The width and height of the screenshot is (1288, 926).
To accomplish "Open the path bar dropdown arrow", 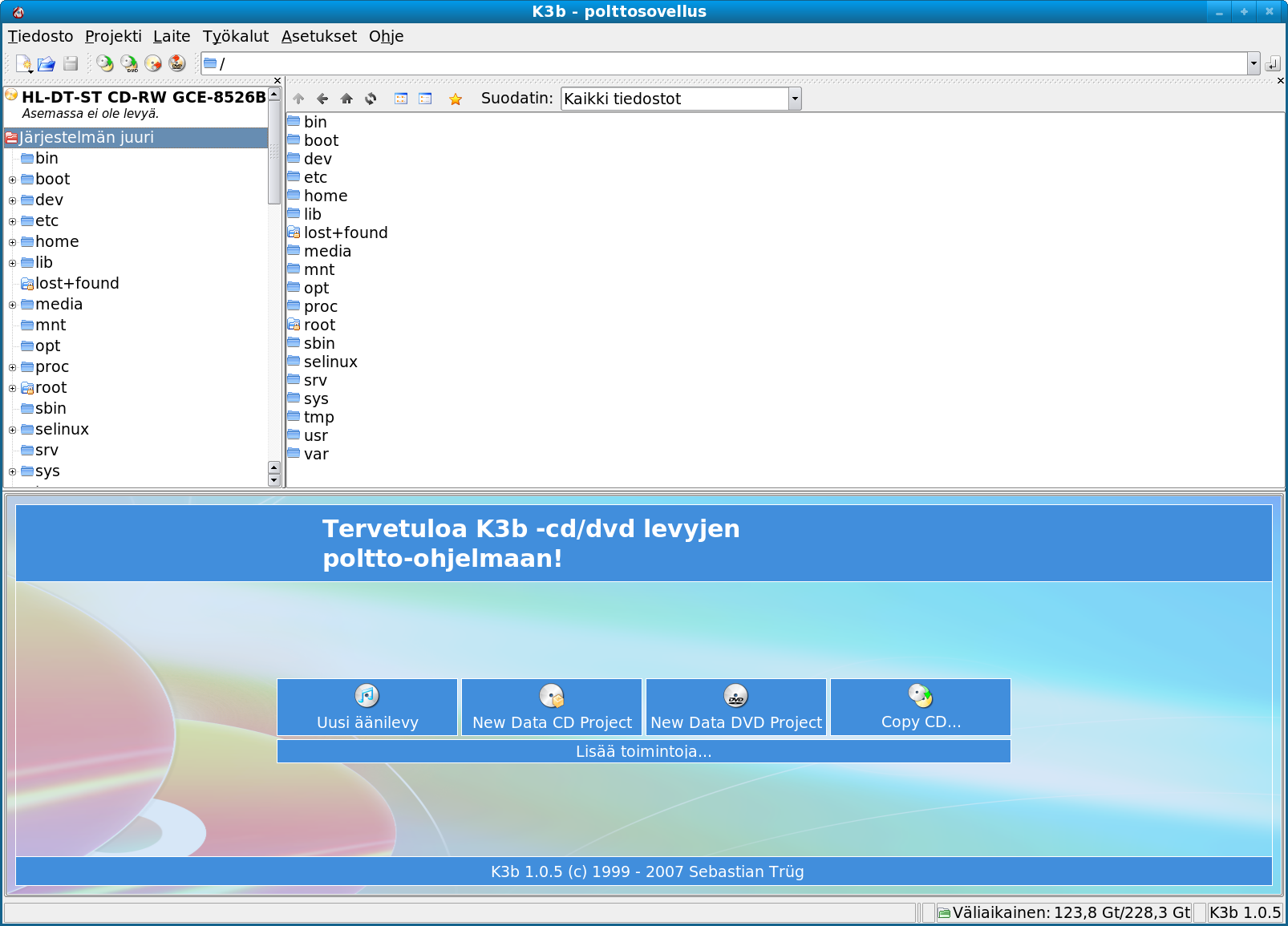I will 1254,63.
